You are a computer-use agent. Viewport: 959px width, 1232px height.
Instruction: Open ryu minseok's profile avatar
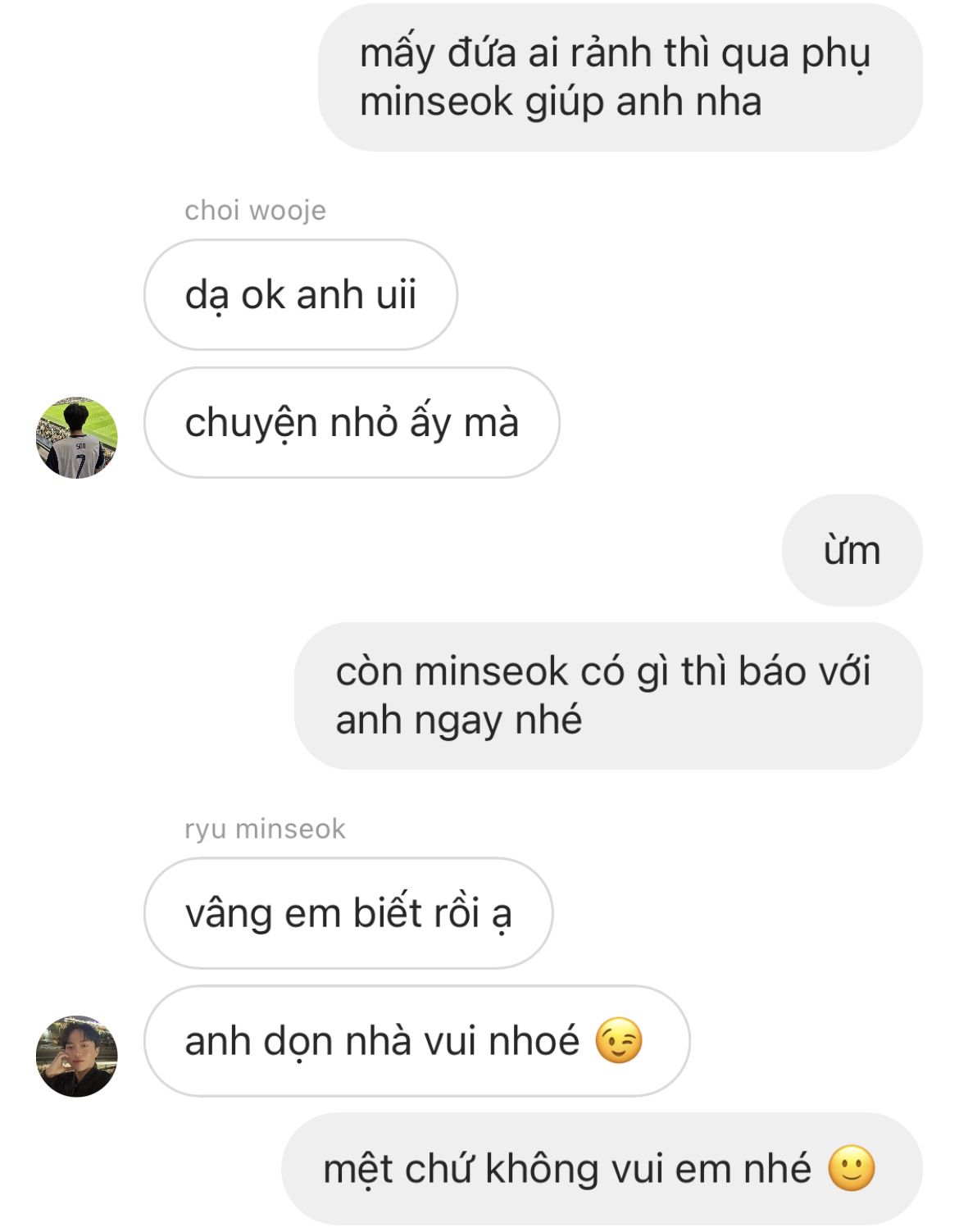[x=77, y=1056]
